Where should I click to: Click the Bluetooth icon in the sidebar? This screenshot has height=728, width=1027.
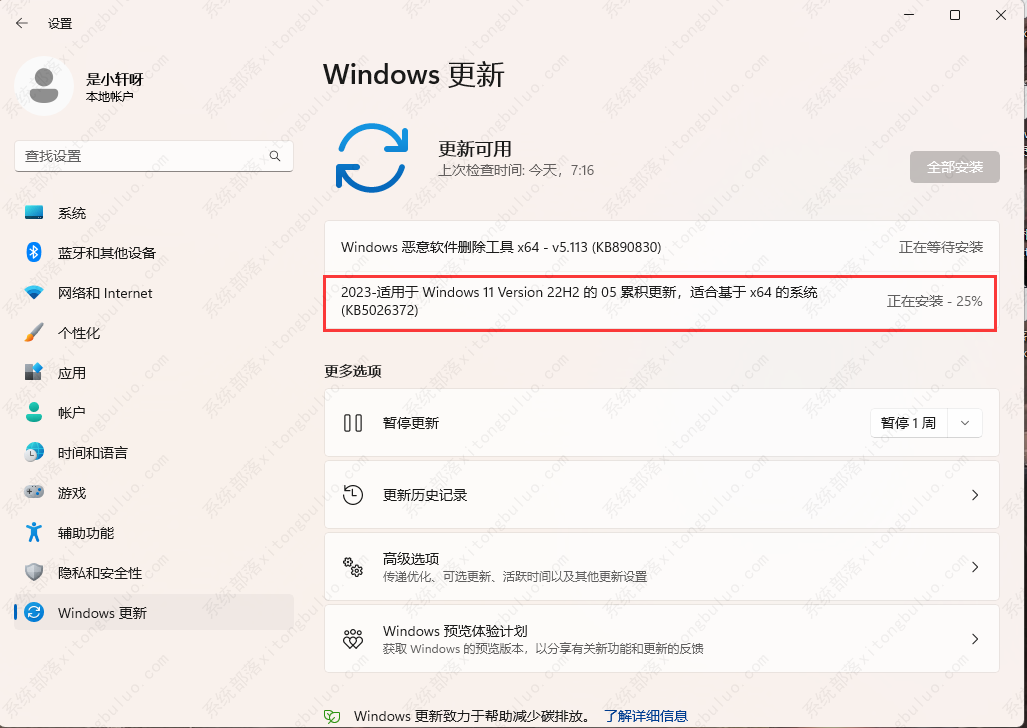34,252
